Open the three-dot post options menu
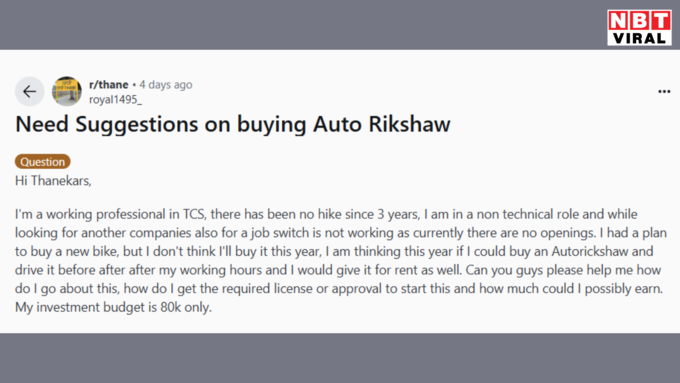Screen dimensions: 680x383 (x=664, y=92)
